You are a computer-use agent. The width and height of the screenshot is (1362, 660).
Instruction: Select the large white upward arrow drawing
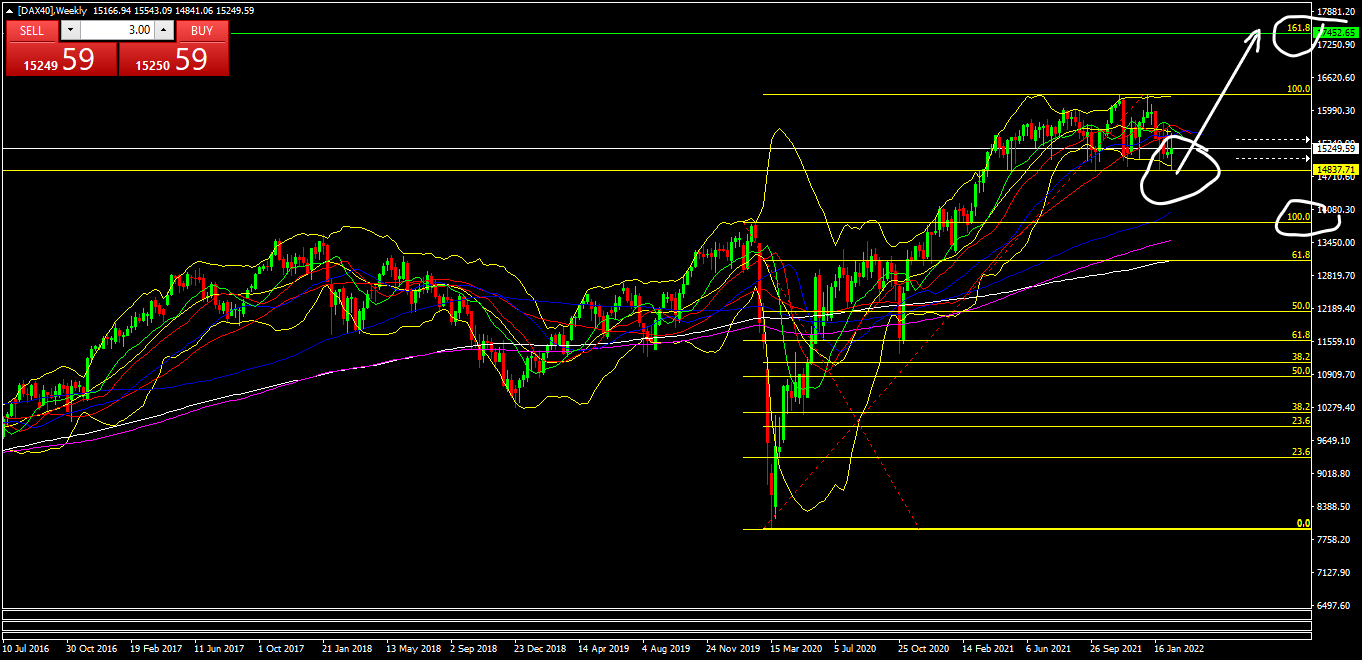[x=1217, y=103]
